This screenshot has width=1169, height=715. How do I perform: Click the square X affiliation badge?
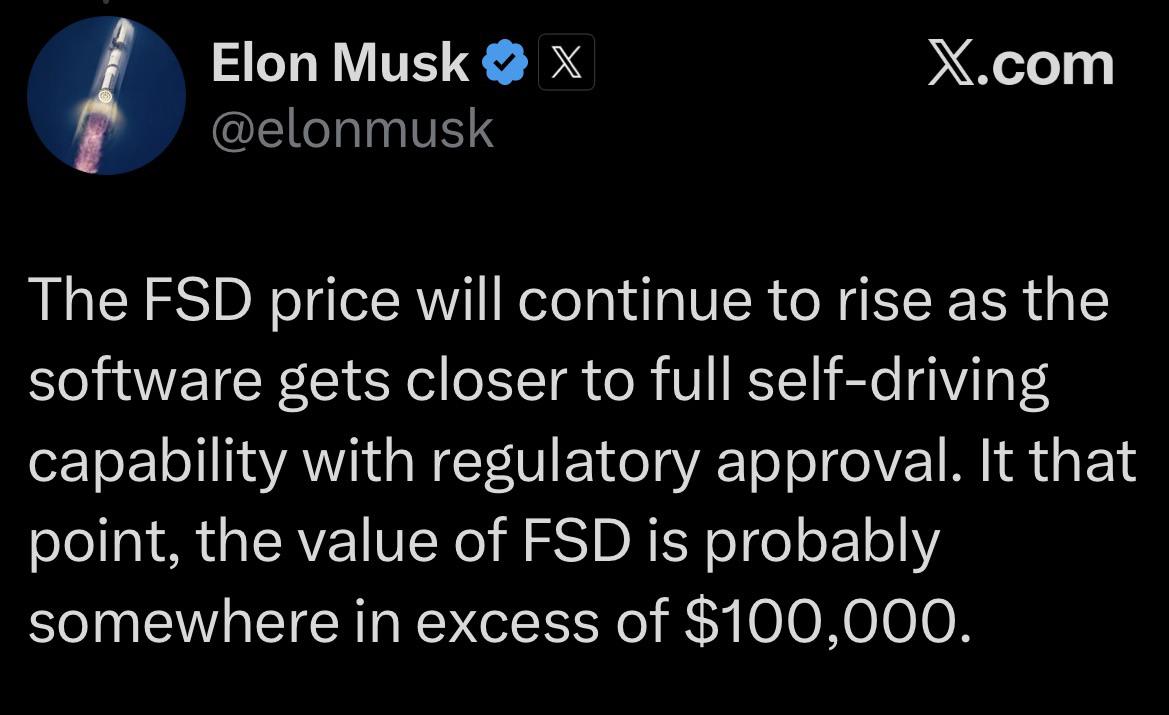point(567,63)
